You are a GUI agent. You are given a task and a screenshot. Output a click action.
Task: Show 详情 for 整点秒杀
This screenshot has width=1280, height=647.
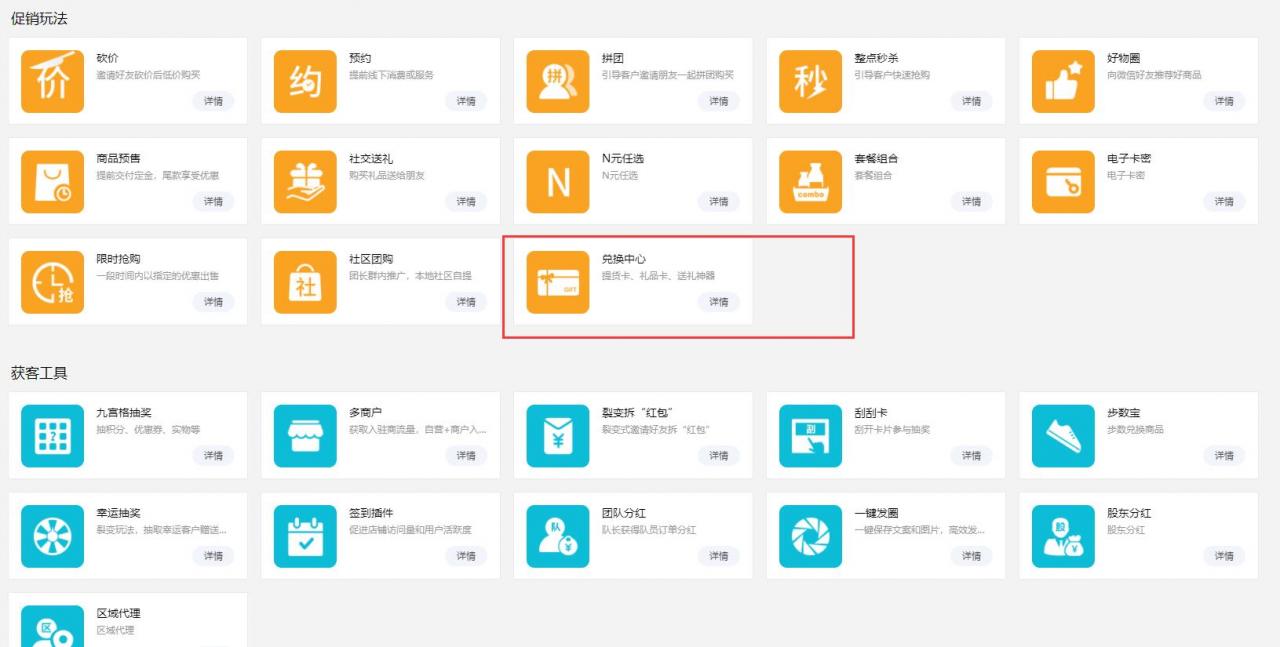click(971, 101)
